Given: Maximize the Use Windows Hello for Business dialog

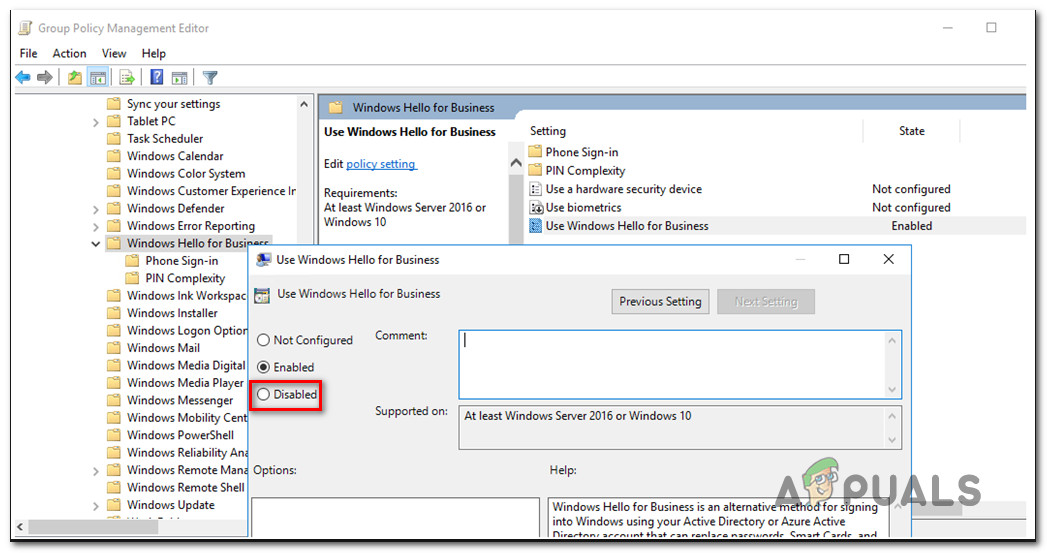Looking at the screenshot, I should [844, 259].
